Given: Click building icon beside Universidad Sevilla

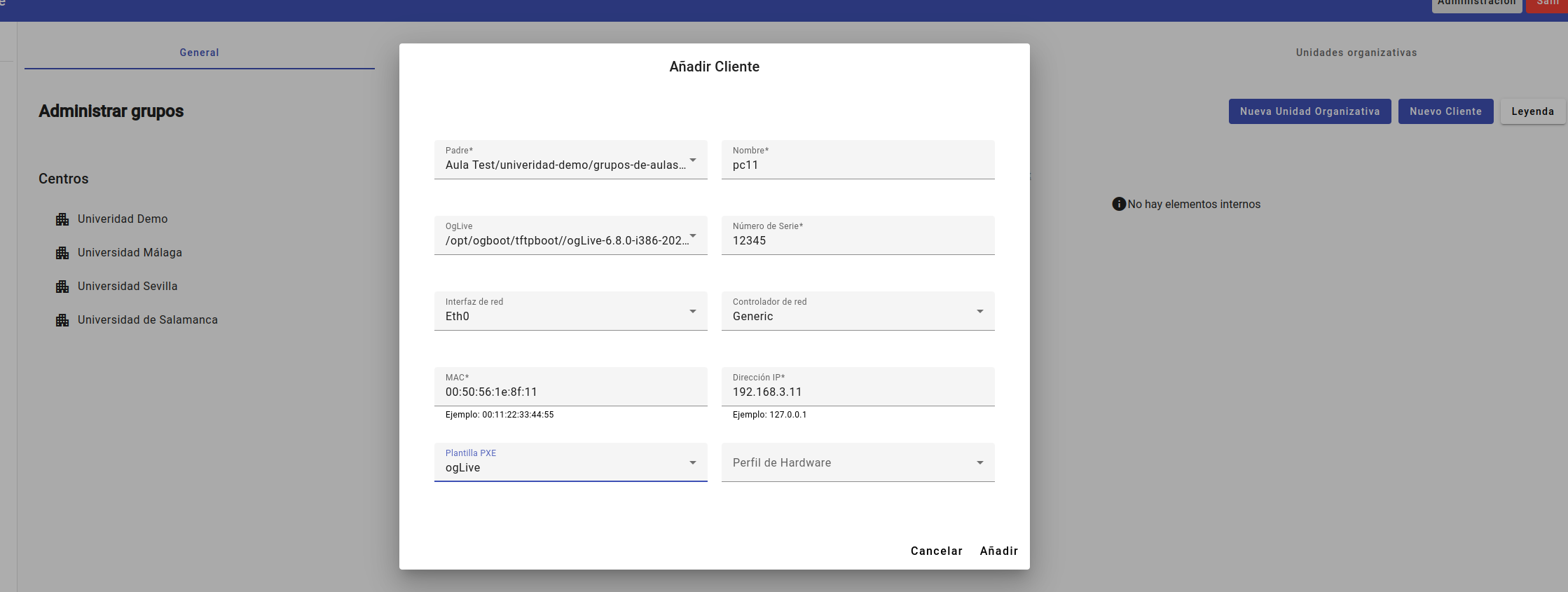Looking at the screenshot, I should (62, 287).
